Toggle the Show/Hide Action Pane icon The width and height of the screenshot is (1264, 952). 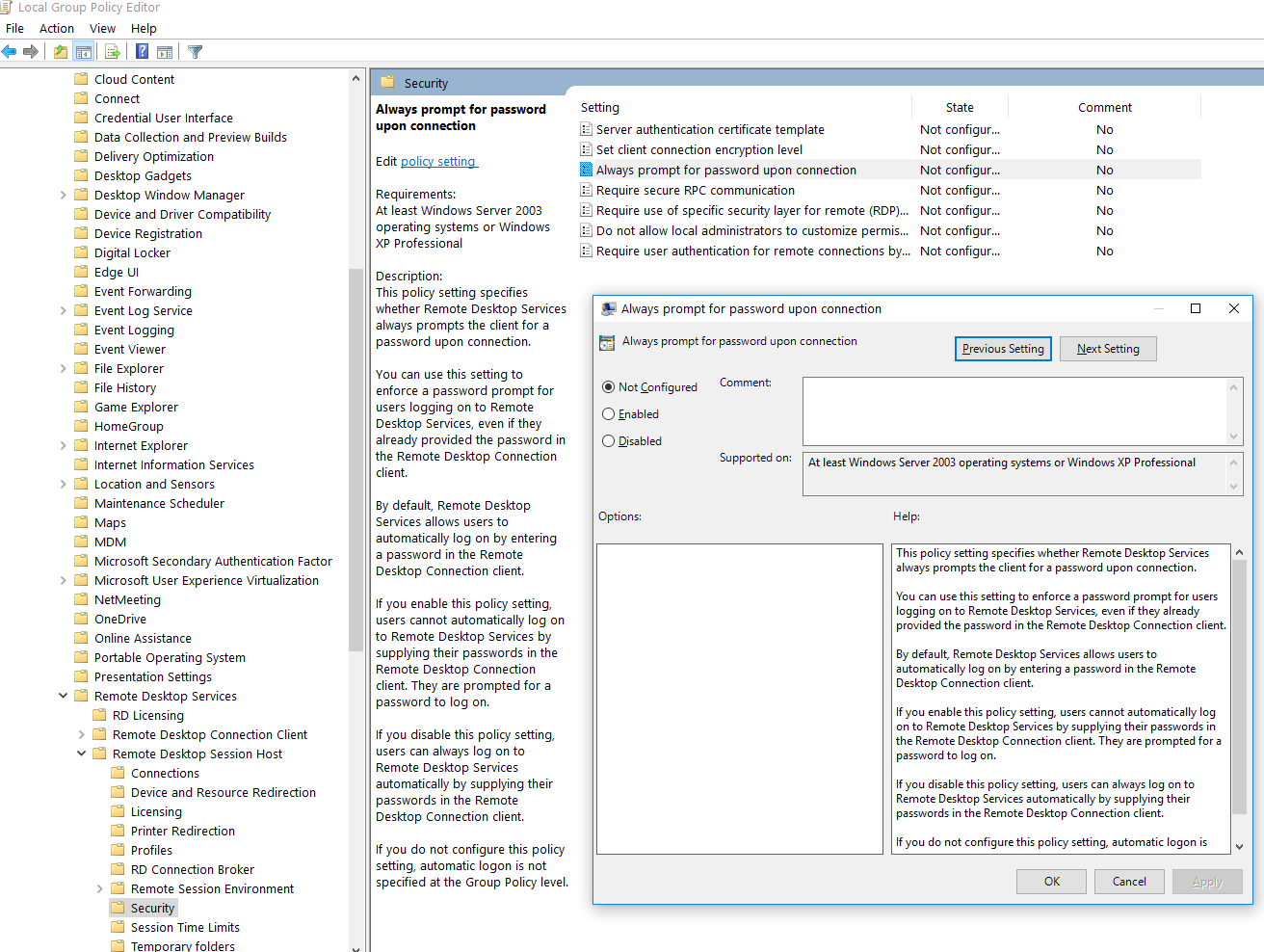pyautogui.click(x=165, y=52)
